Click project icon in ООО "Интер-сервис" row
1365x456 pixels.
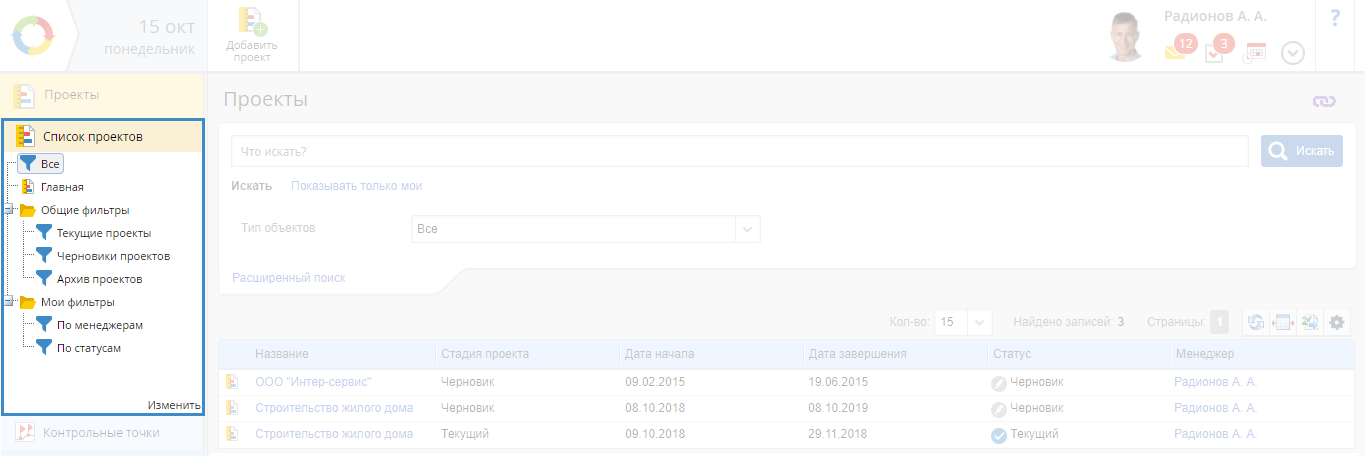pos(233,381)
